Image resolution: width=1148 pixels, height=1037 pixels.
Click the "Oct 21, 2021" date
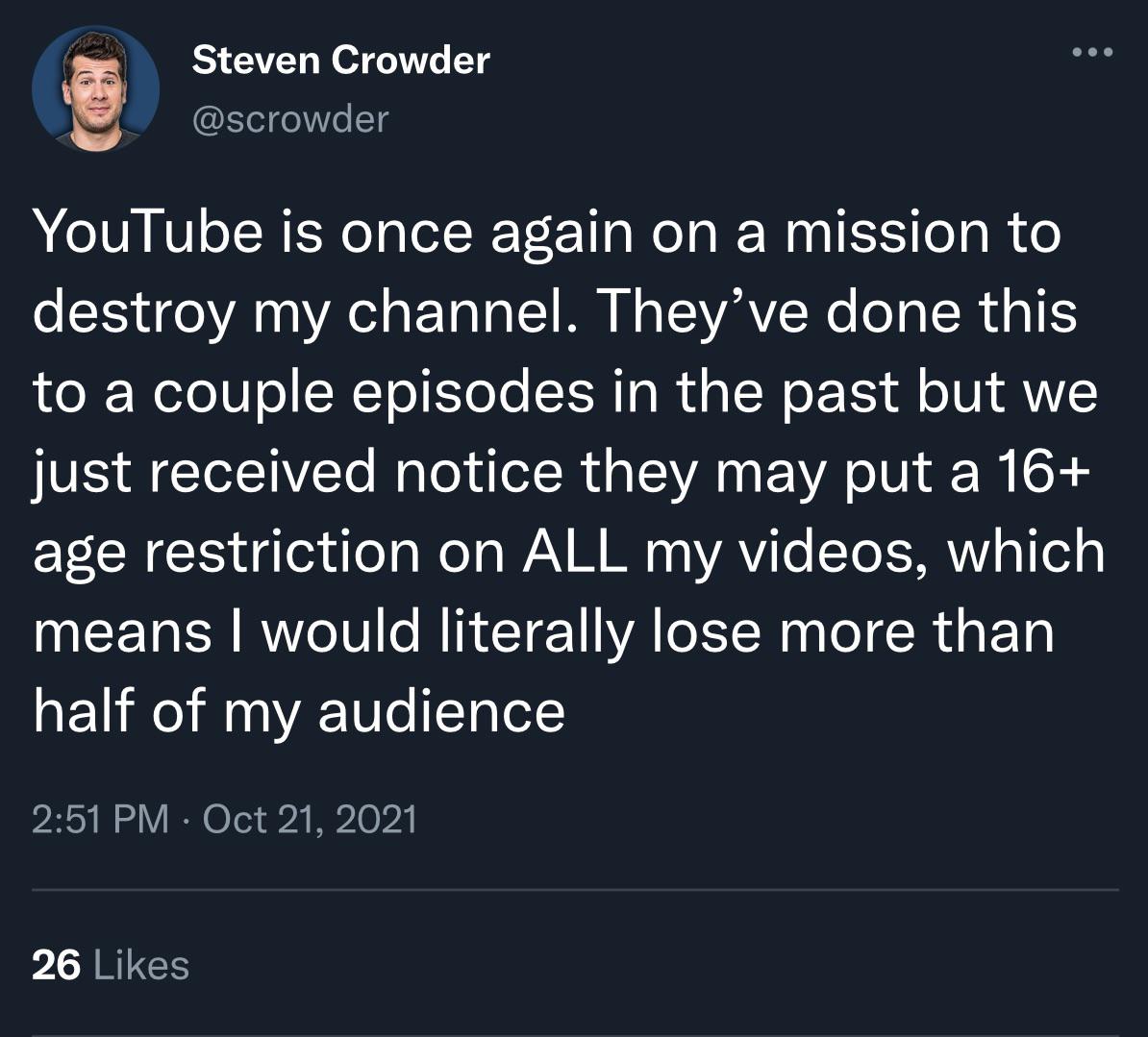point(311,819)
